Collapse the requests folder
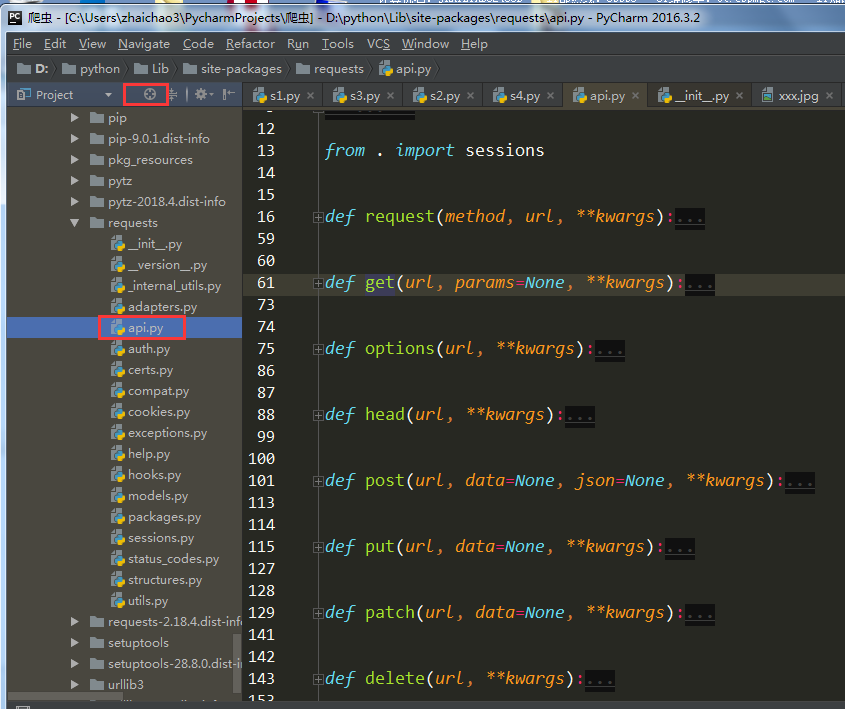 click(75, 223)
